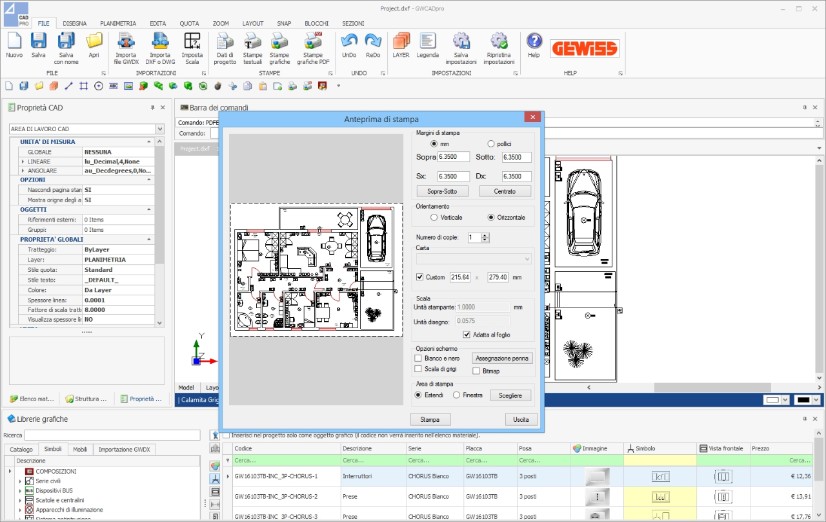Click Salva impostazioni gear icon
The image size is (826, 522).
coord(461,42)
